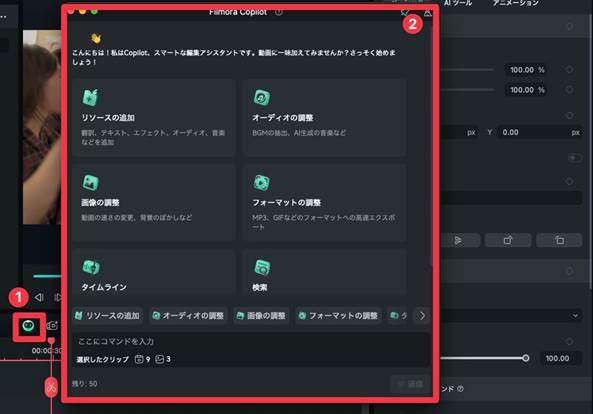Image resolution: width=593 pixels, height=414 pixels.
Task: Click the help question mark icon in properties panel
Action: tap(460, 389)
